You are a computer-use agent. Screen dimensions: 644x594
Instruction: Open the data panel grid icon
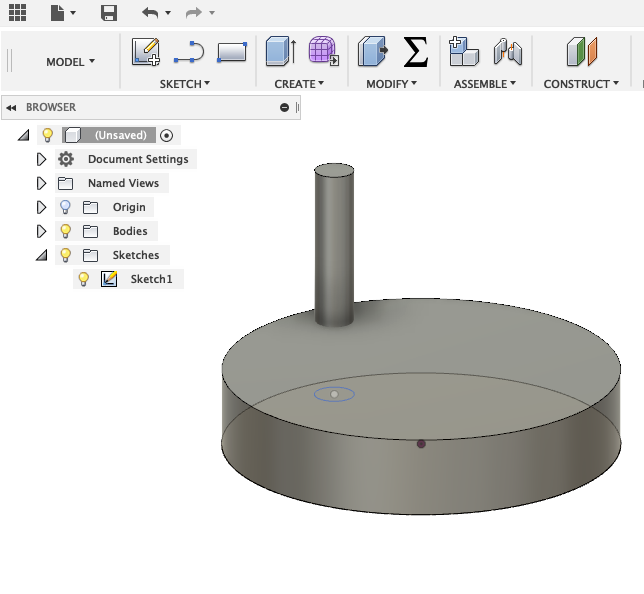point(17,12)
